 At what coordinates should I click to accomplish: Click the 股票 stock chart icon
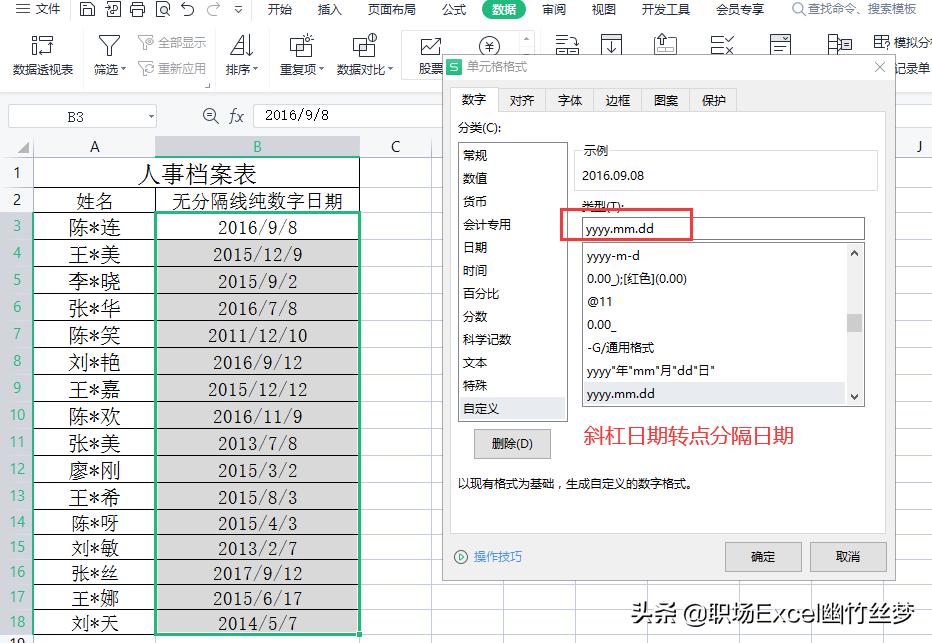coord(430,48)
